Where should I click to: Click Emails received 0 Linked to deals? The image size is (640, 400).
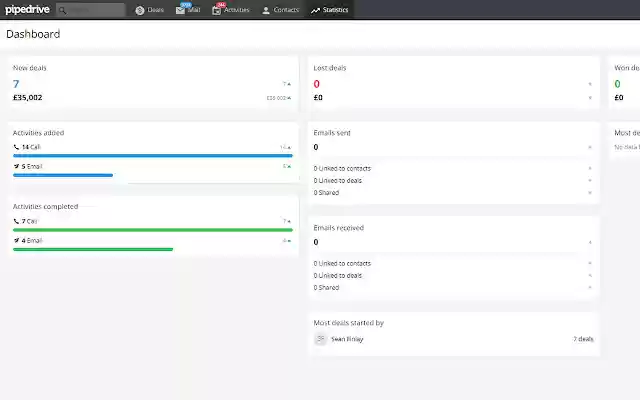coord(338,276)
